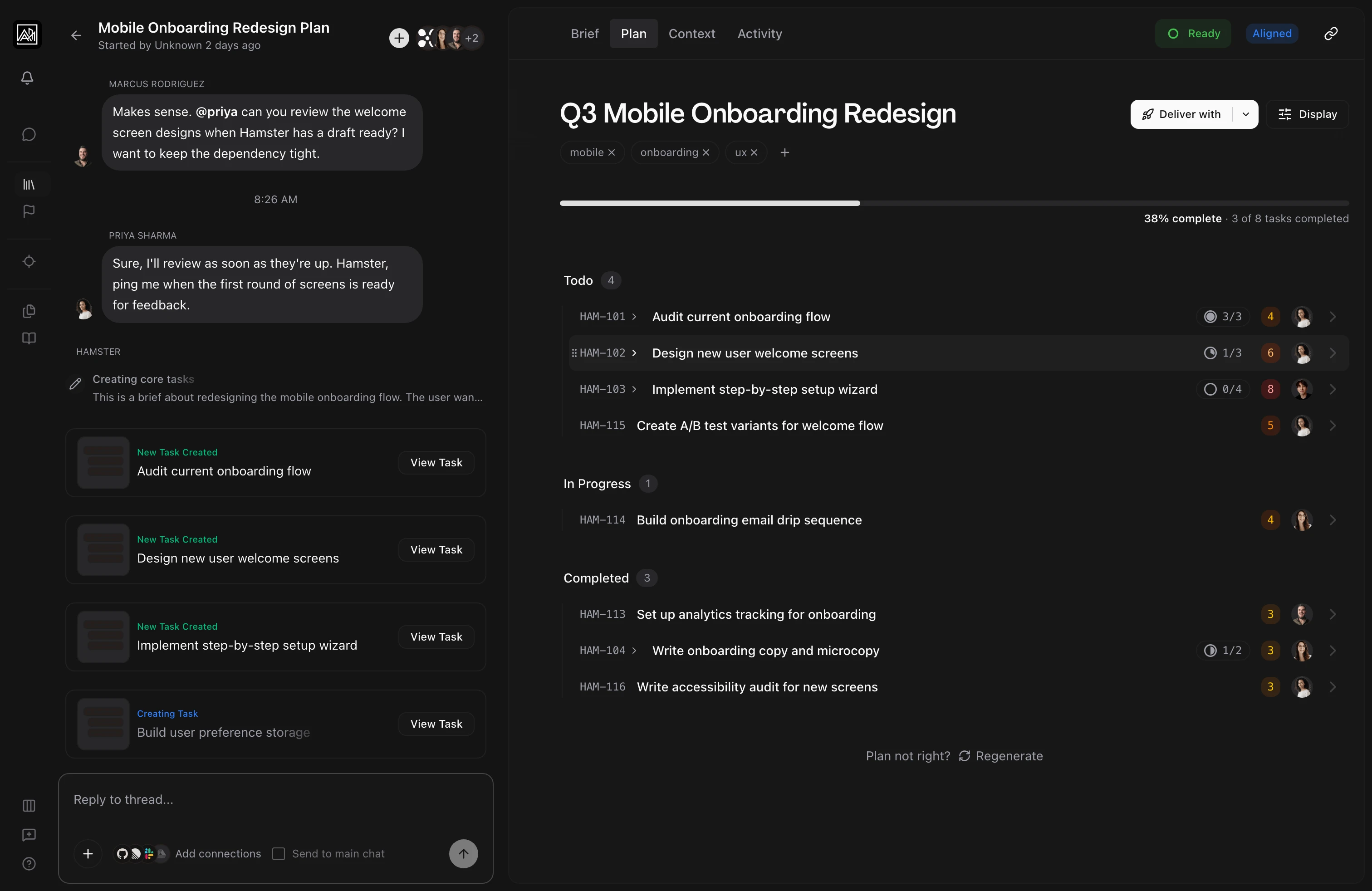Click the 38% completion progress bar
The image size is (1372, 891).
[x=951, y=203]
